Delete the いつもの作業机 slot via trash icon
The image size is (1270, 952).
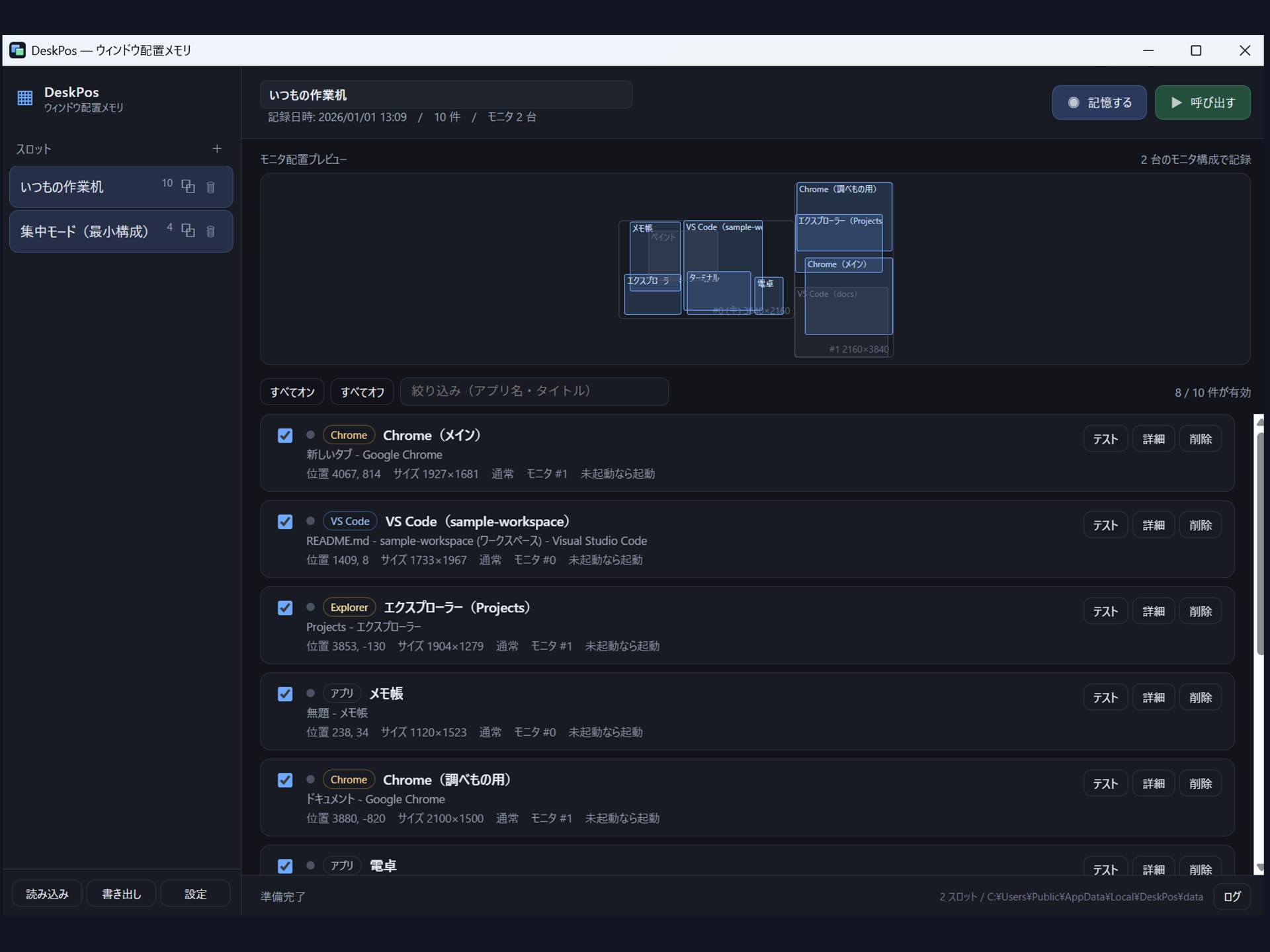(x=210, y=187)
